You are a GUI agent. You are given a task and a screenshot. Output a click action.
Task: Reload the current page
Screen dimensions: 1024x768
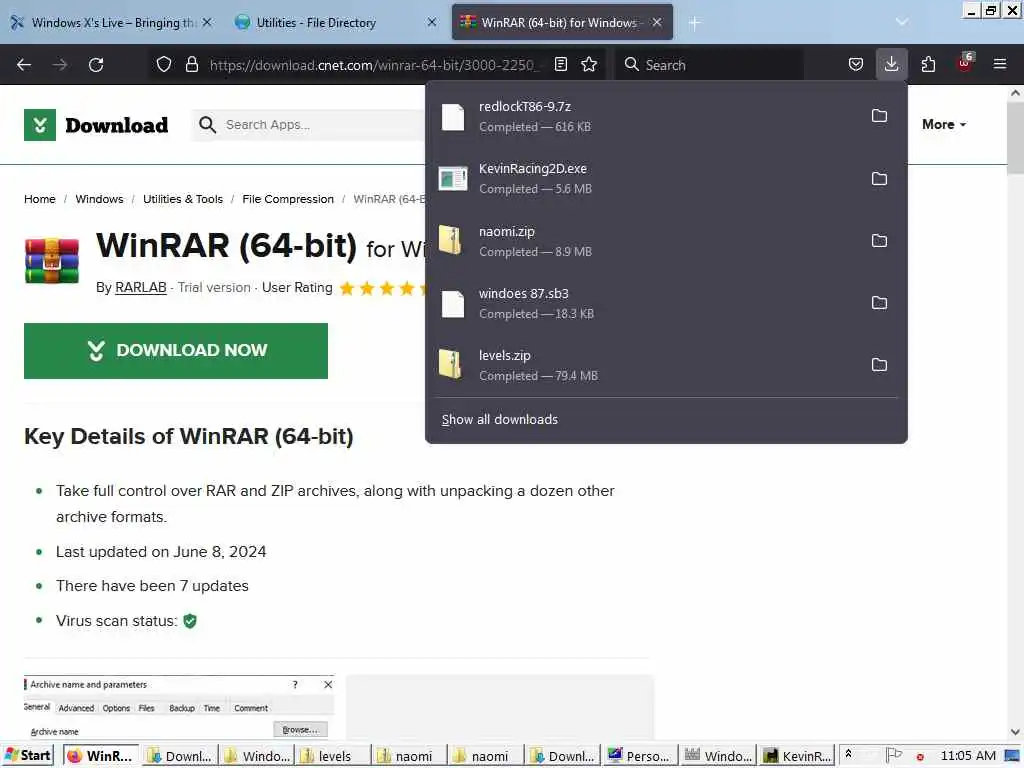tap(96, 65)
